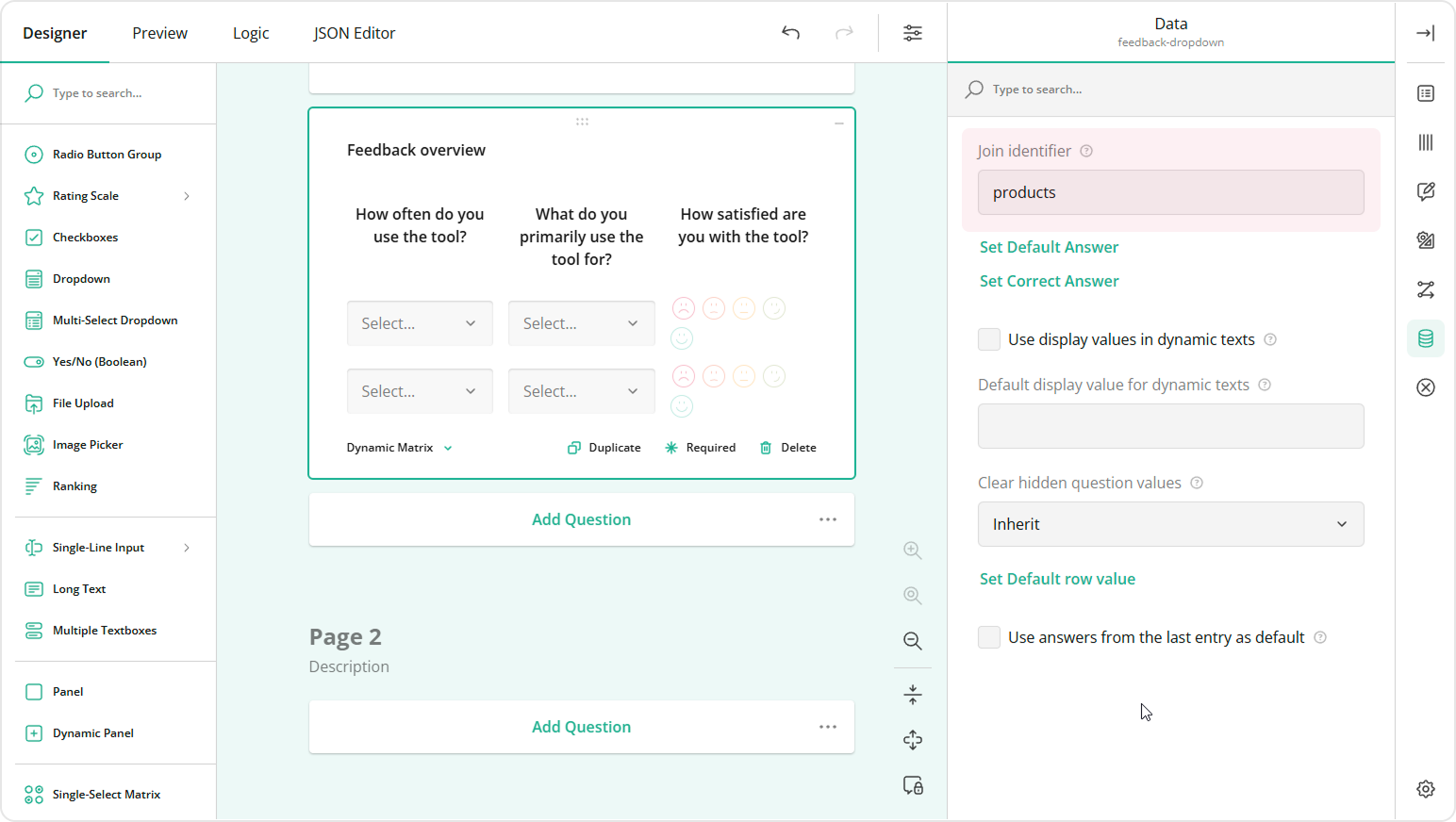The width and height of the screenshot is (1456, 822).
Task: Undo the last change
Action: (790, 32)
